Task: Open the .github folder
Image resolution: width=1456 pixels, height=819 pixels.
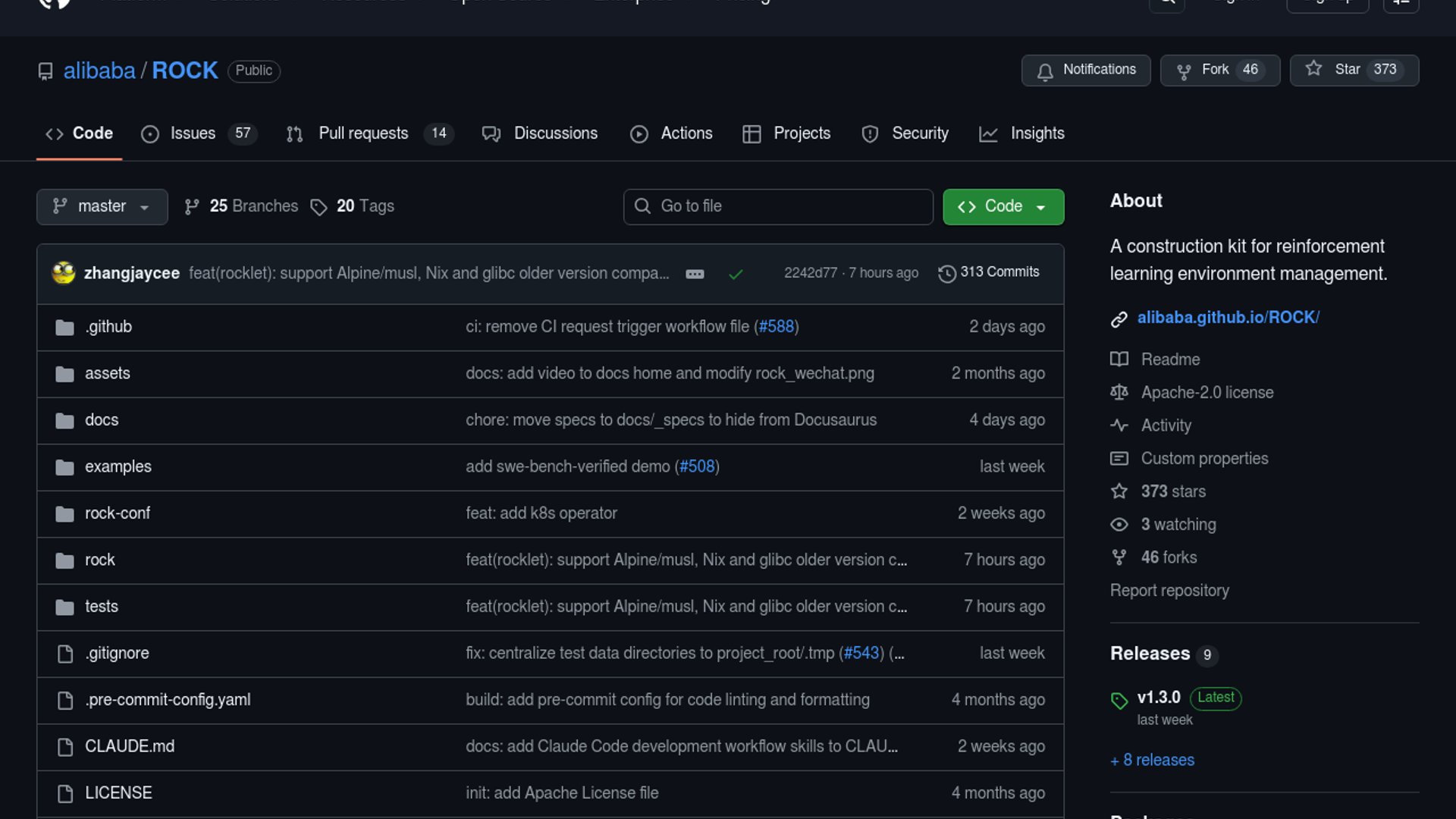Action: (x=108, y=327)
